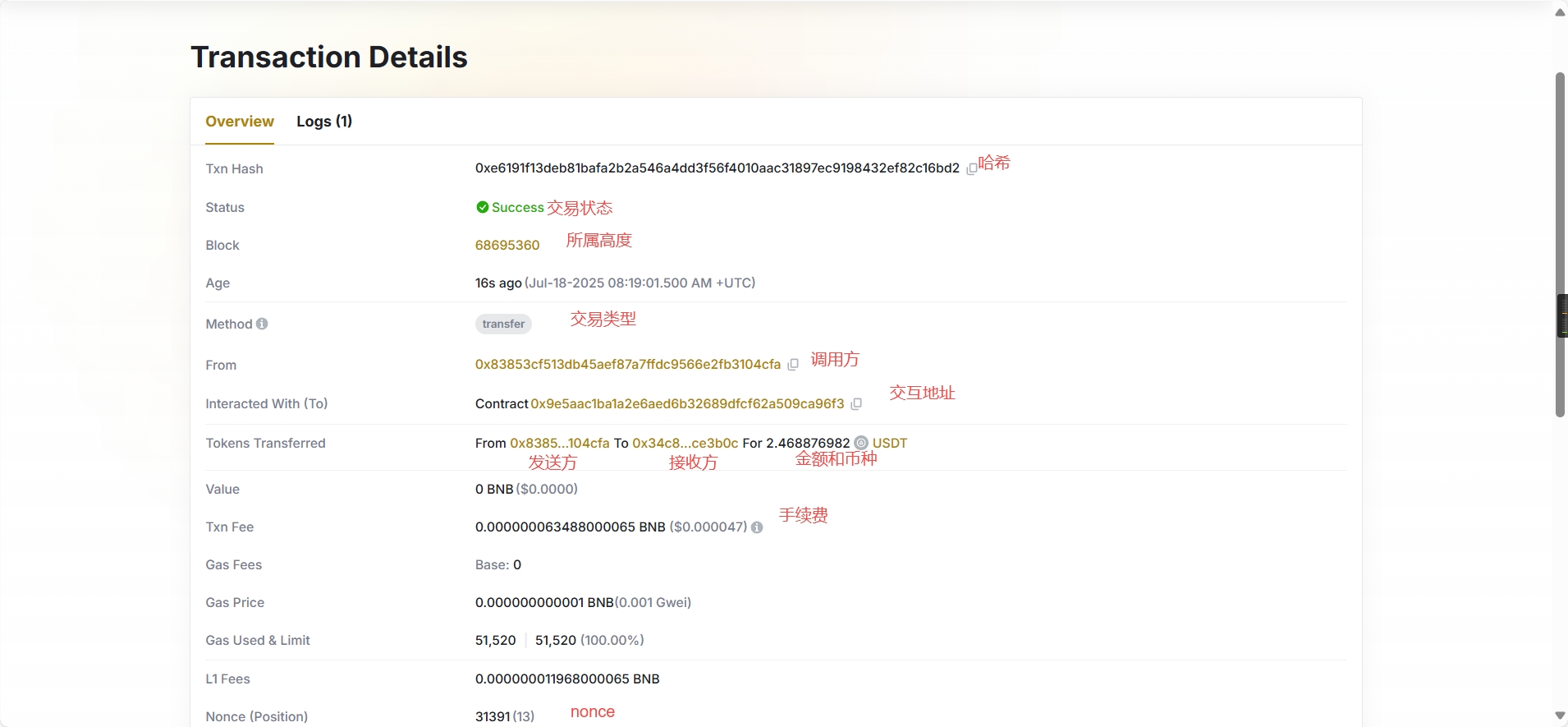The height and width of the screenshot is (727, 1568).
Task: Click the Method info icon
Action: 262,324
